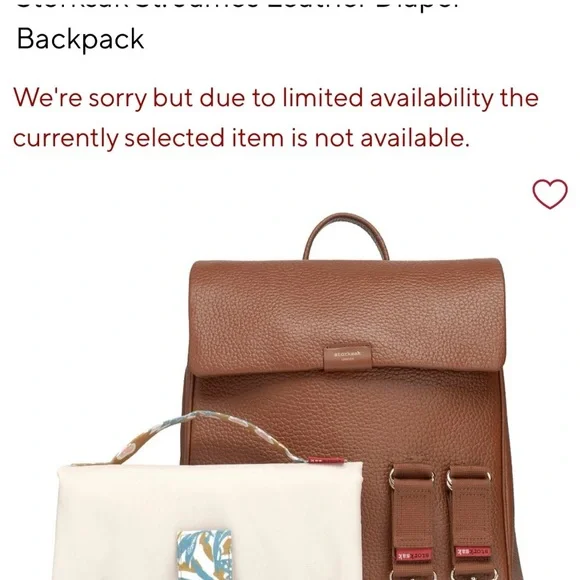Click the cream changing pad pouch

pos(210,521)
